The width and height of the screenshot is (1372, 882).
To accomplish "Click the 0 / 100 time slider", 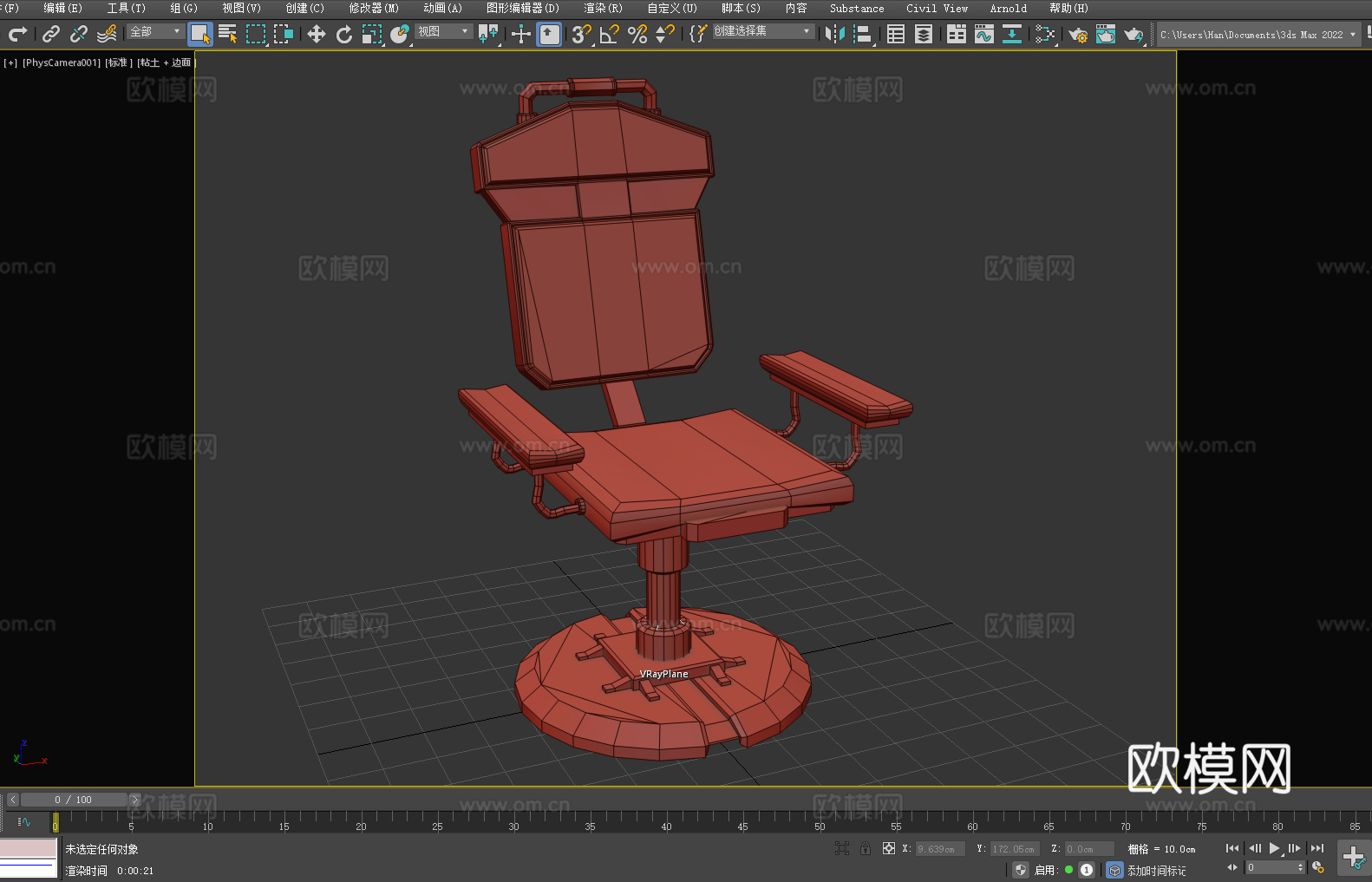I will click(74, 800).
